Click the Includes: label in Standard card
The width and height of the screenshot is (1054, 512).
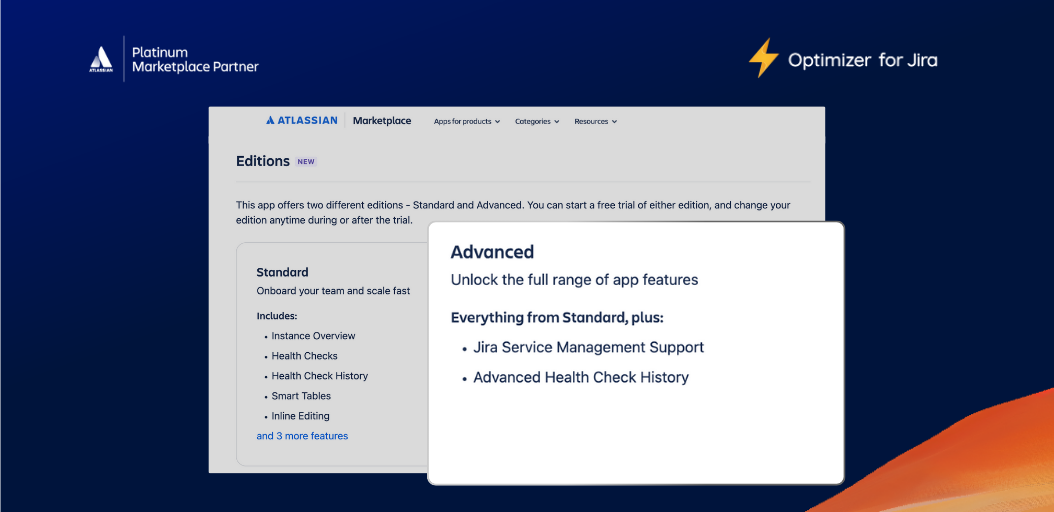point(277,316)
